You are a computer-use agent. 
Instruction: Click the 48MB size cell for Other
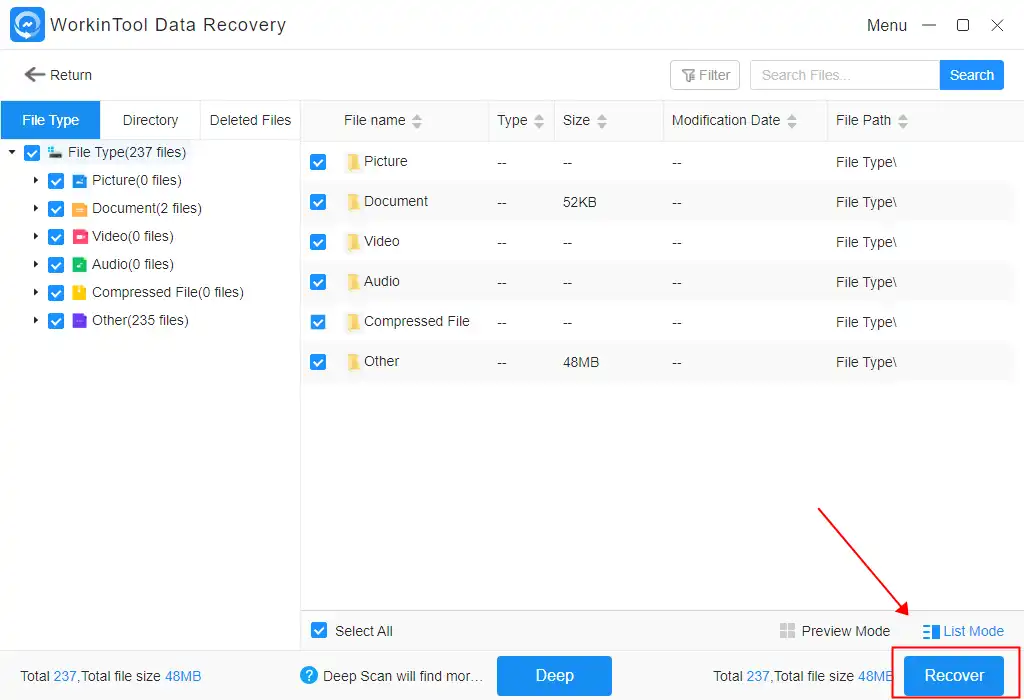[x=581, y=362]
